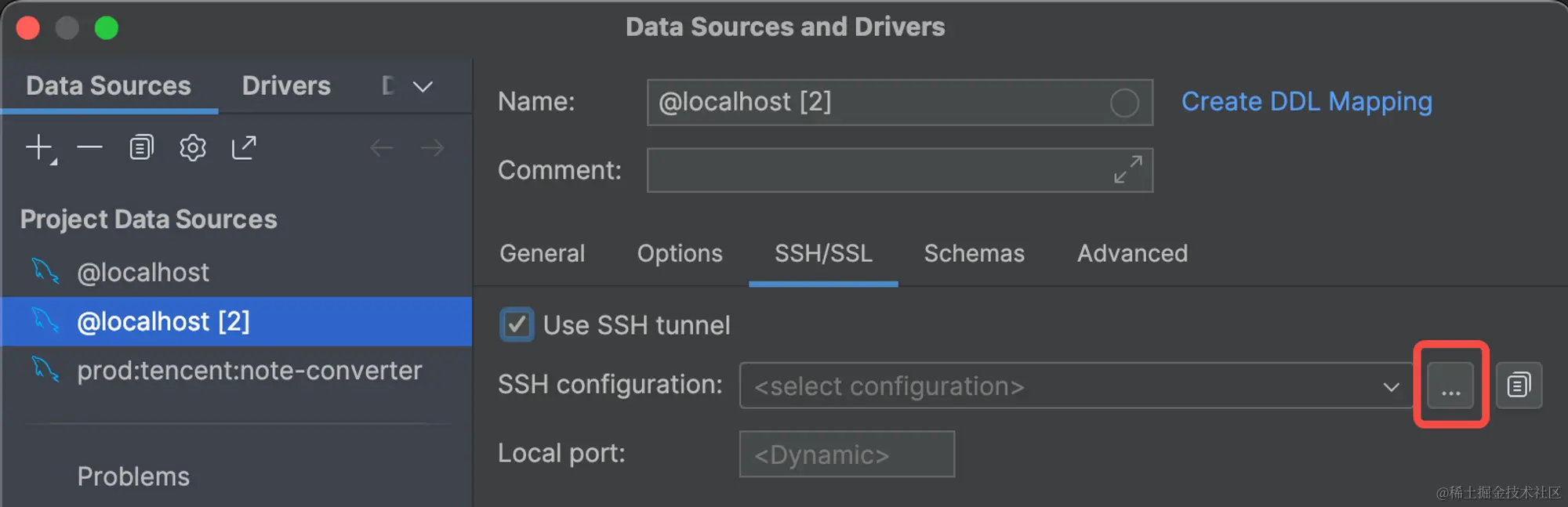Viewport: 1568px width, 507px height.
Task: Click the Project Data Sources heading
Action: [148, 219]
